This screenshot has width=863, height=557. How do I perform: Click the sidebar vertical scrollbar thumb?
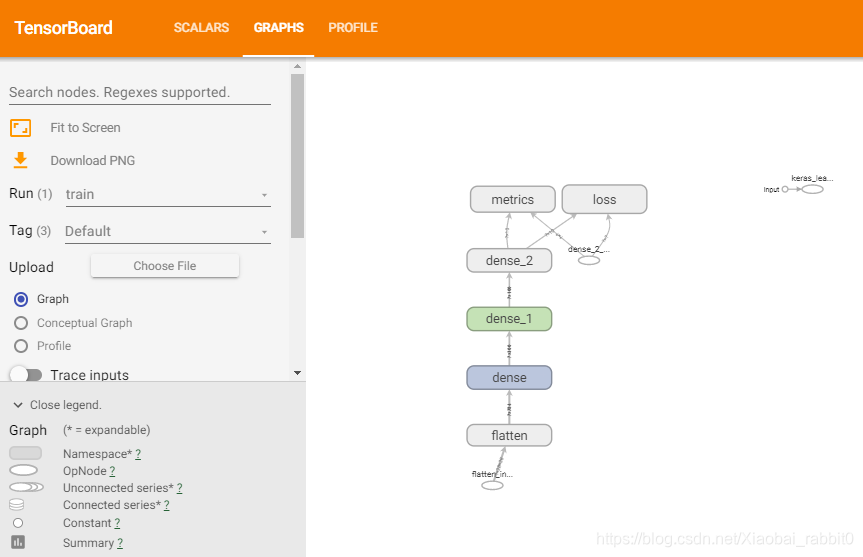pos(297,156)
